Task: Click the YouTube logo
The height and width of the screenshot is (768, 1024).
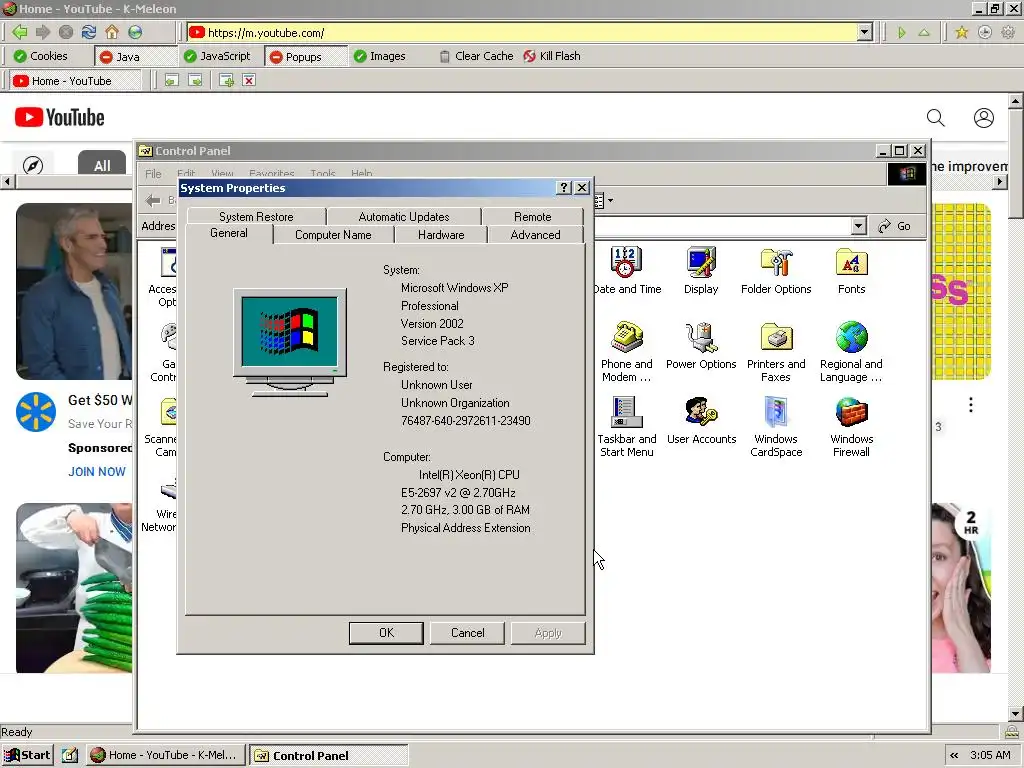Action: coord(59,118)
